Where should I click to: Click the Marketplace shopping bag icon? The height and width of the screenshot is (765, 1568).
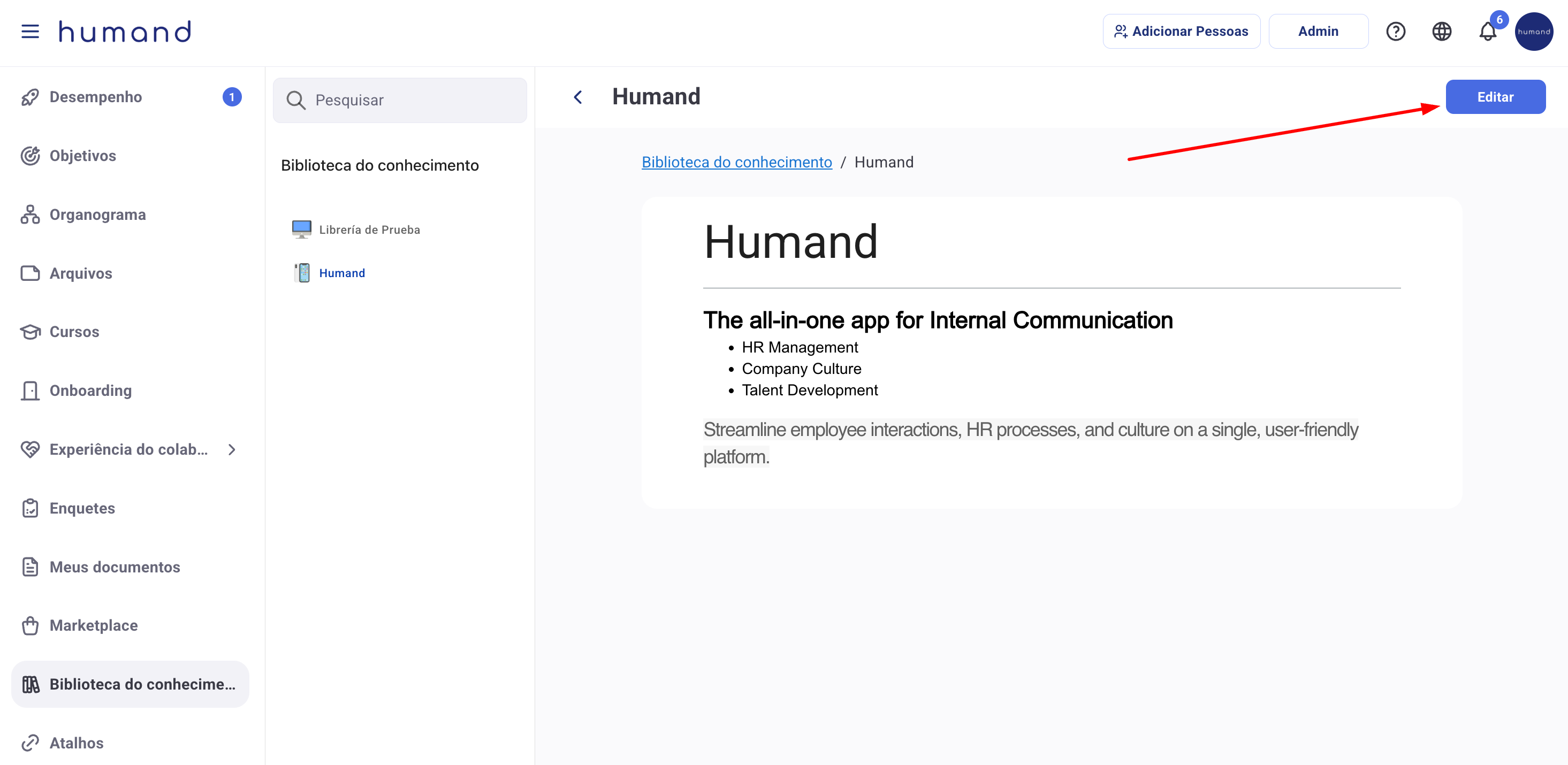click(30, 625)
